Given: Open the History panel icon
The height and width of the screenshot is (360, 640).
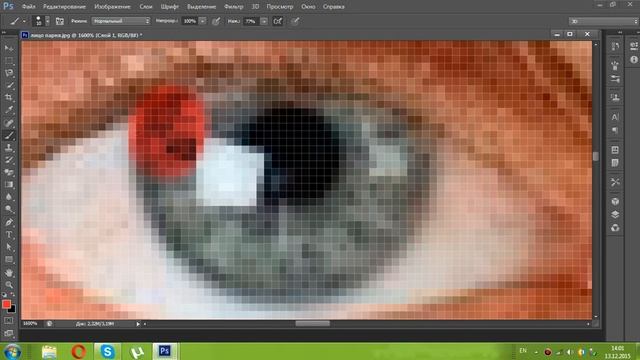Looking at the screenshot, I should coord(615,47).
